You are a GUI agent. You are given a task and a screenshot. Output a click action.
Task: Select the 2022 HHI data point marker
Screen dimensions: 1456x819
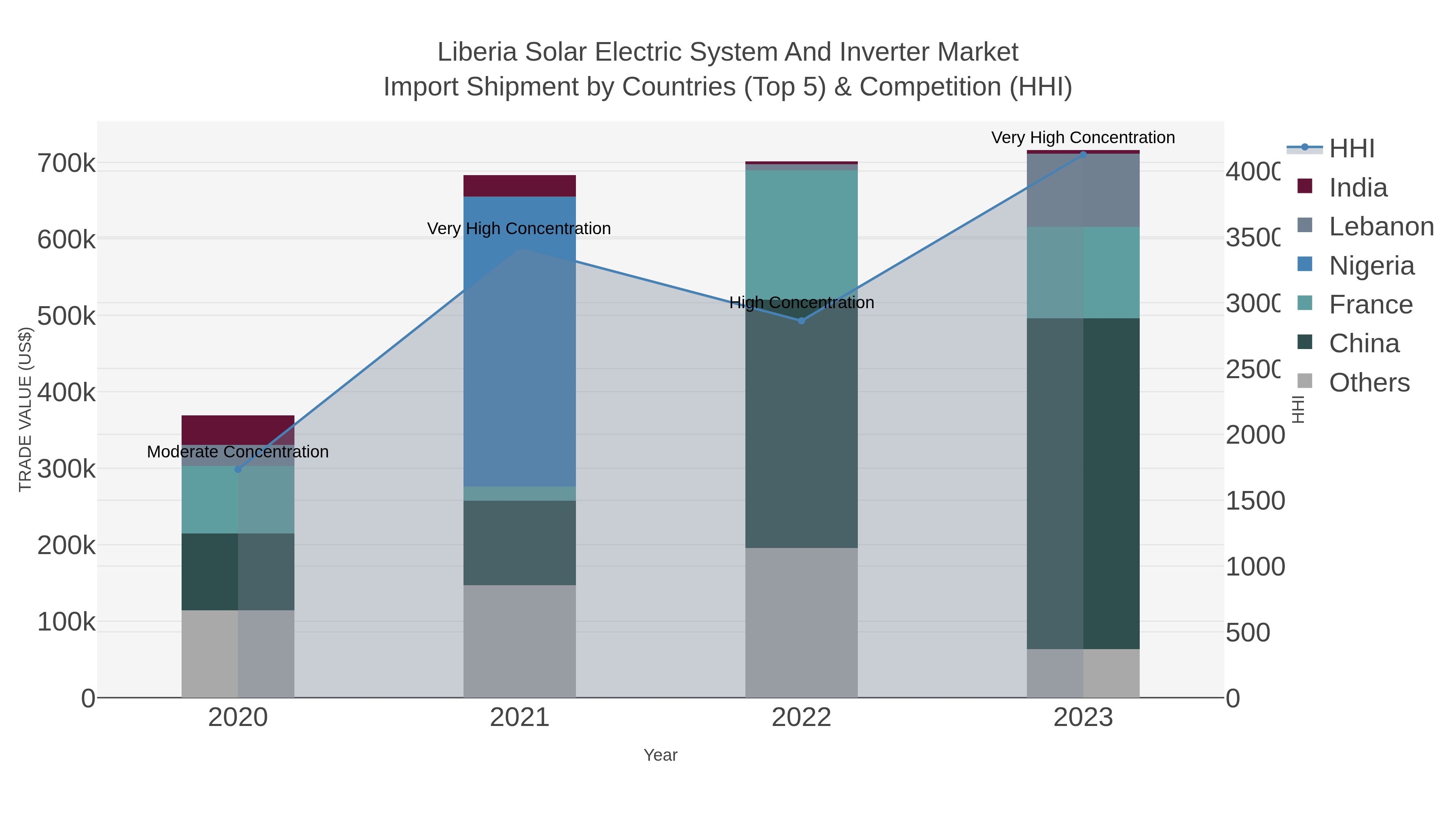(801, 320)
